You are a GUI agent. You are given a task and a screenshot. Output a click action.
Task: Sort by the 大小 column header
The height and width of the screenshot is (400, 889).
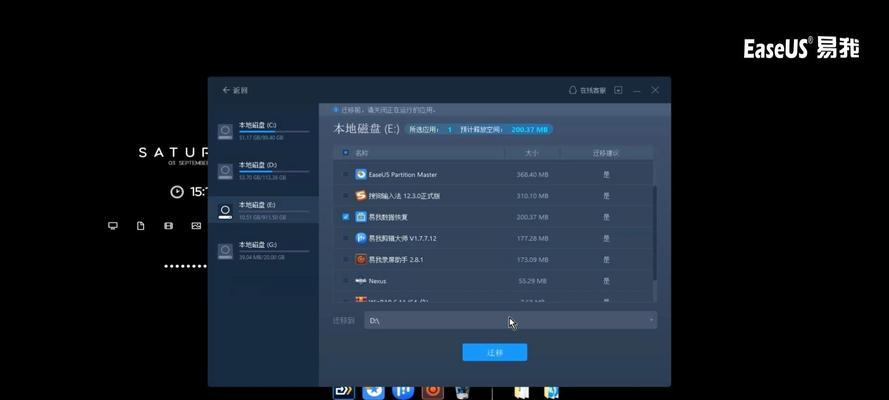532,153
